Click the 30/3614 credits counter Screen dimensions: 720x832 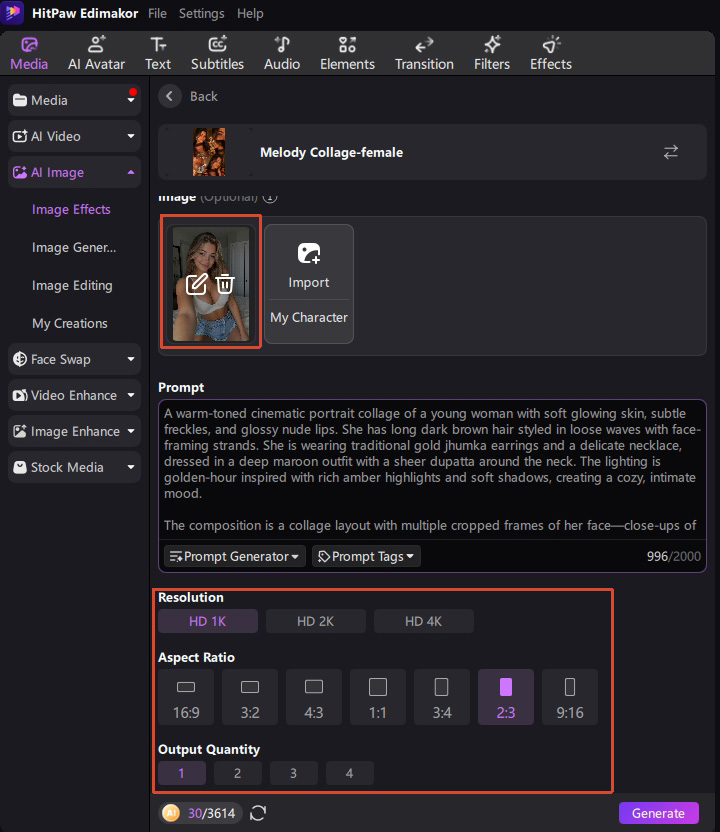211,813
